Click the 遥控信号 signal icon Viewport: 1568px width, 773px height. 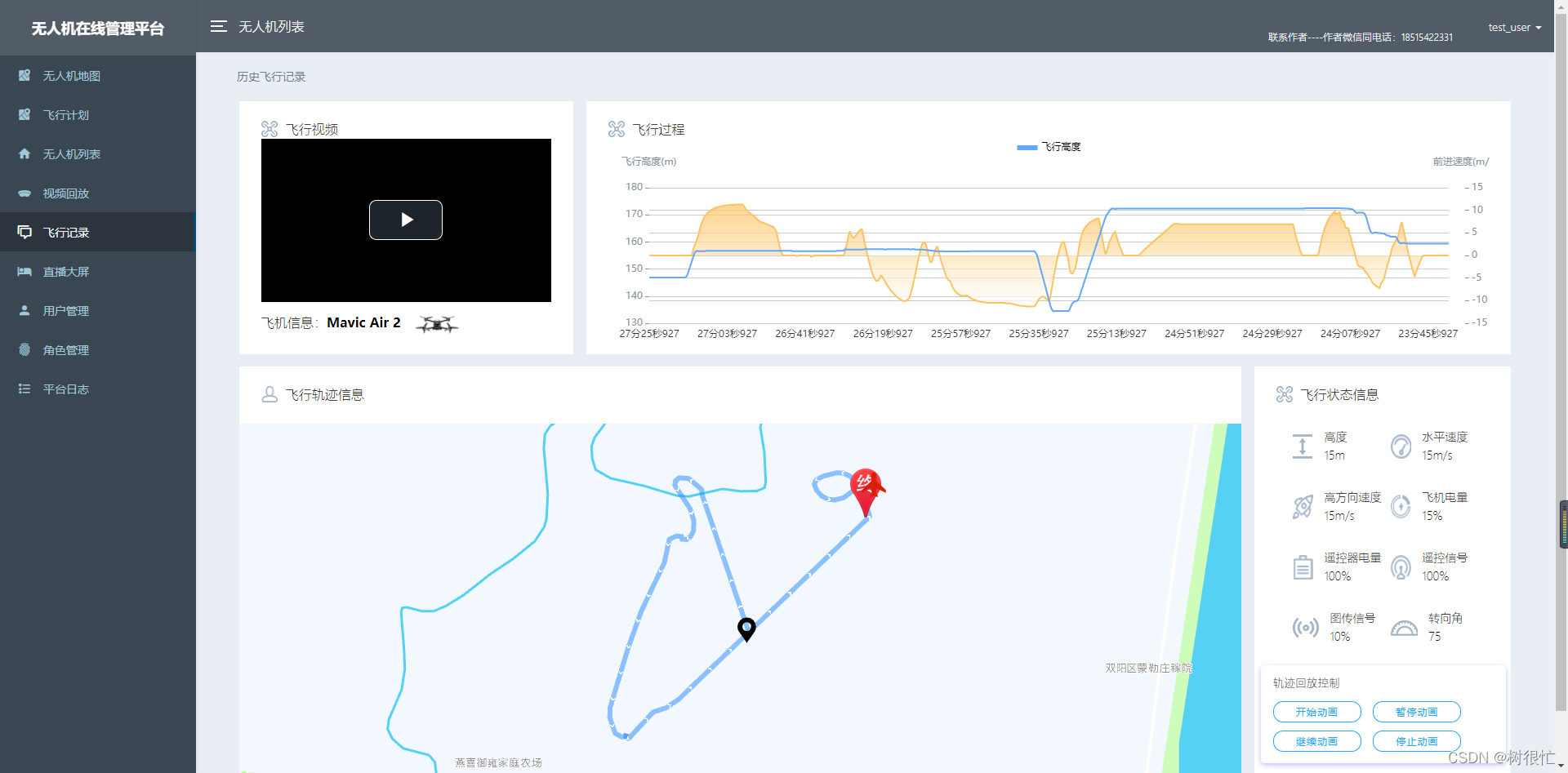coord(1401,567)
